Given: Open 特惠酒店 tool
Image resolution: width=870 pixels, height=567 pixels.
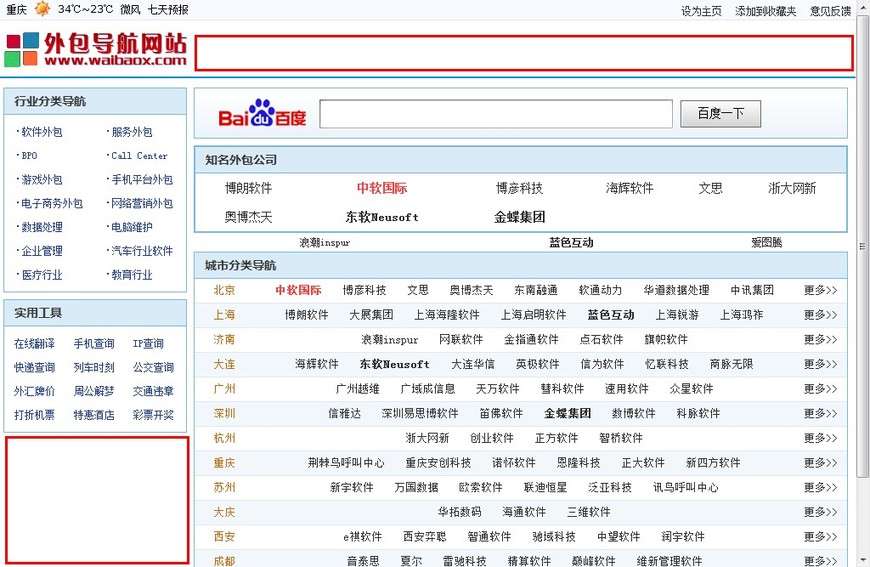Looking at the screenshot, I should click(x=94, y=416).
